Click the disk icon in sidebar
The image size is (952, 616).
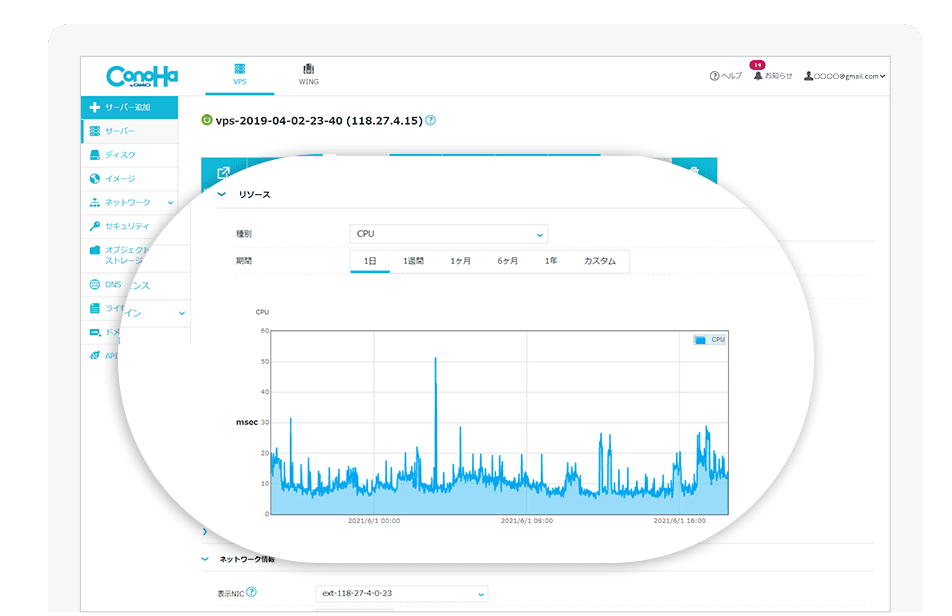pyautogui.click(x=95, y=155)
